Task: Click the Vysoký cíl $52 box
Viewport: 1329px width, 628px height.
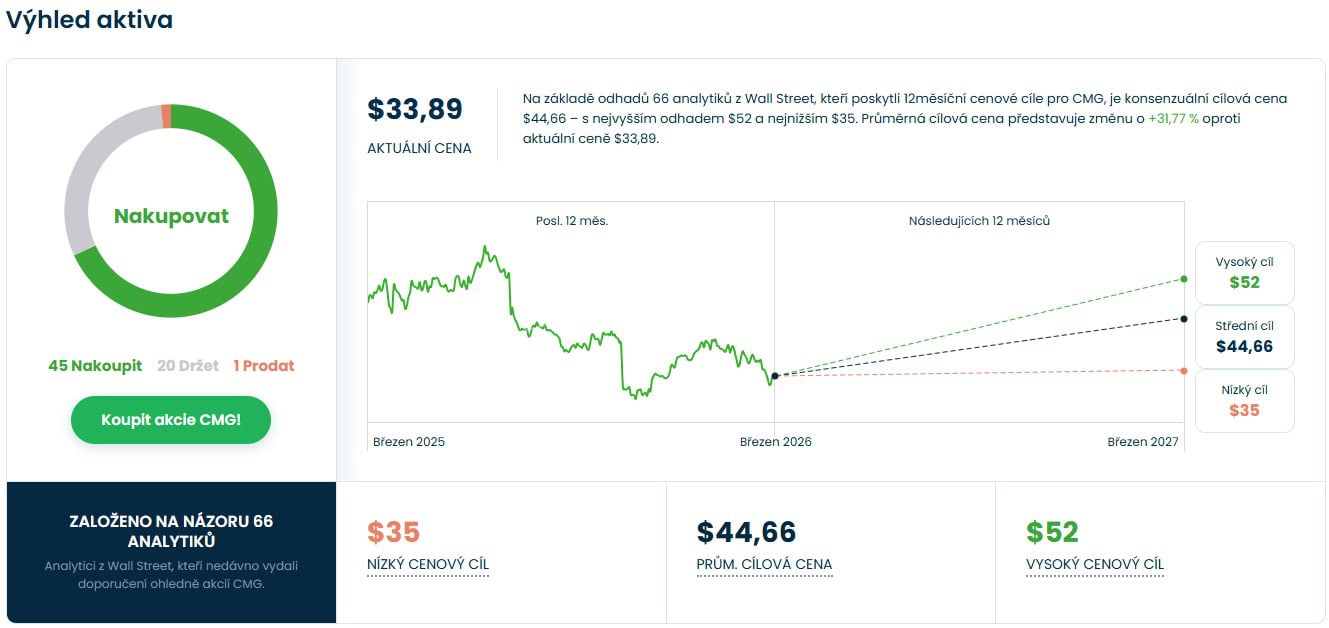Action: click(x=1244, y=272)
